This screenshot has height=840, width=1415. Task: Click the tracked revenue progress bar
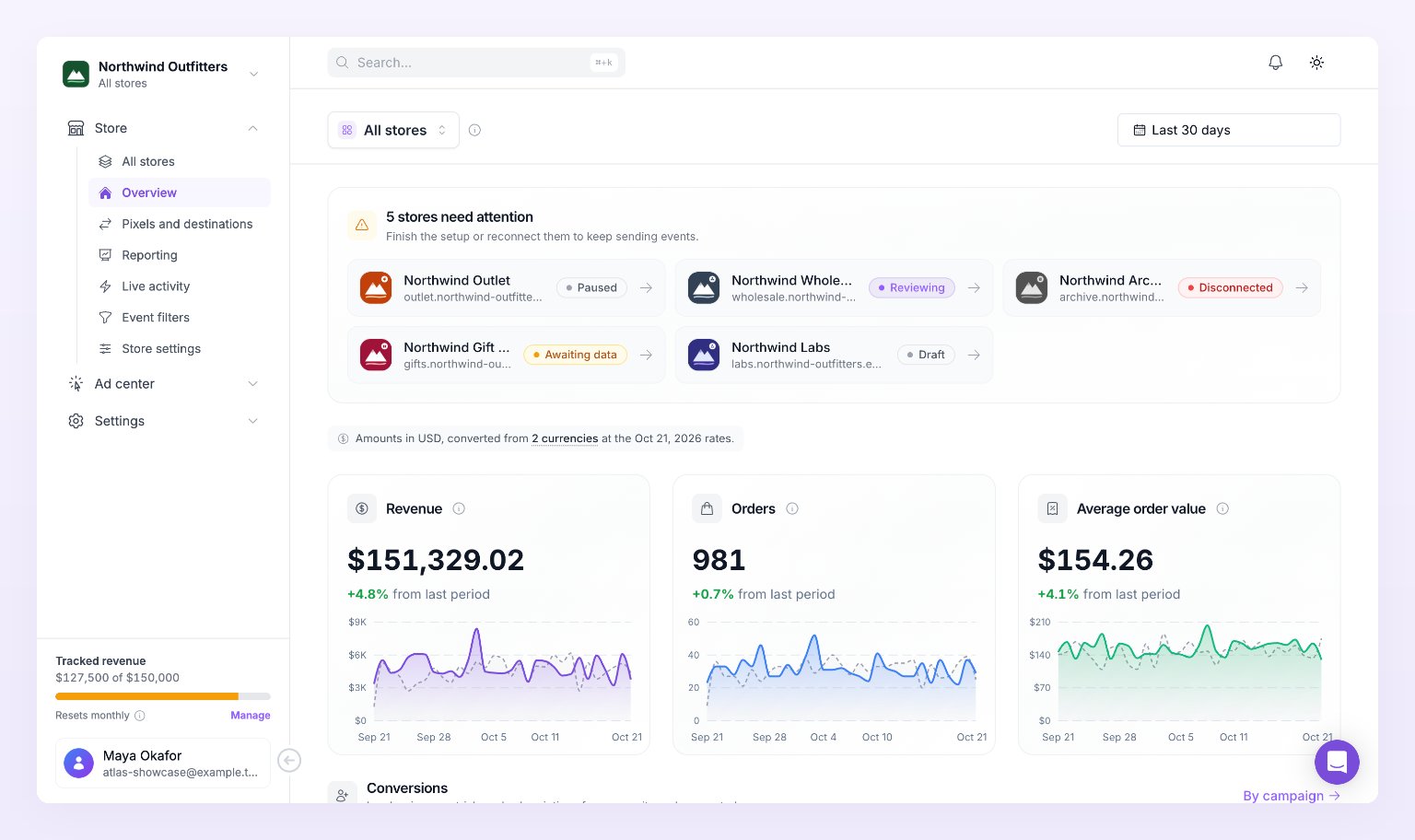(x=163, y=696)
